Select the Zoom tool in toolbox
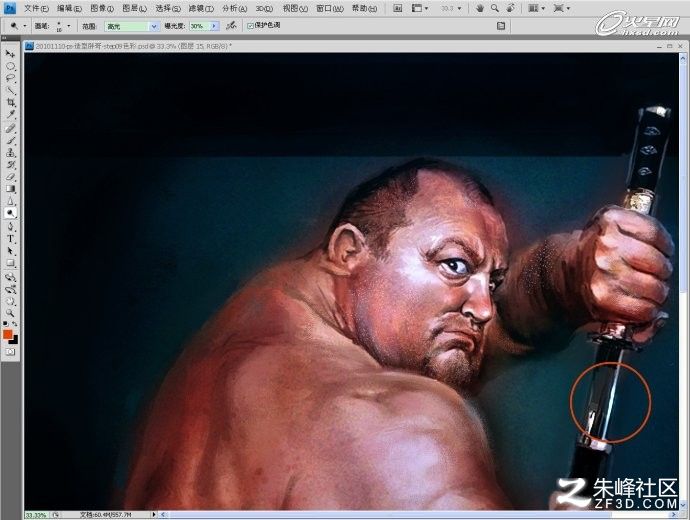 point(11,313)
